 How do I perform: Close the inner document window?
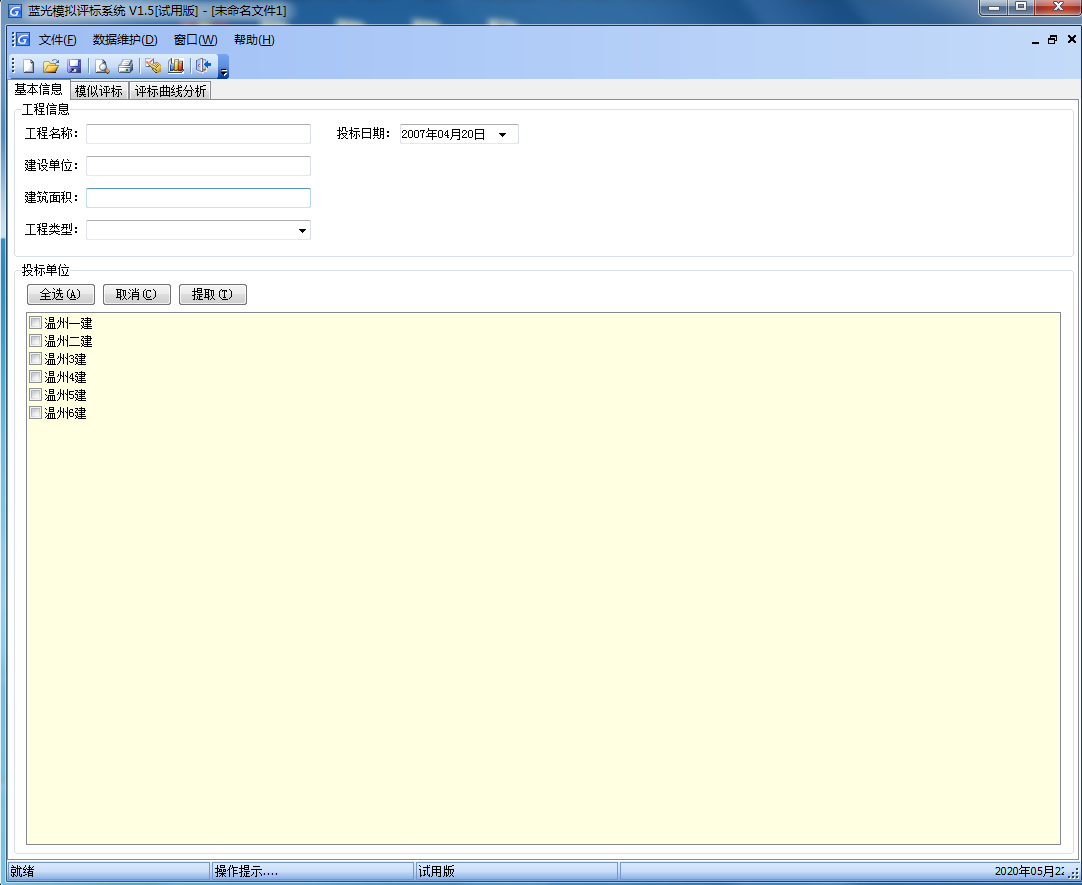(1072, 39)
